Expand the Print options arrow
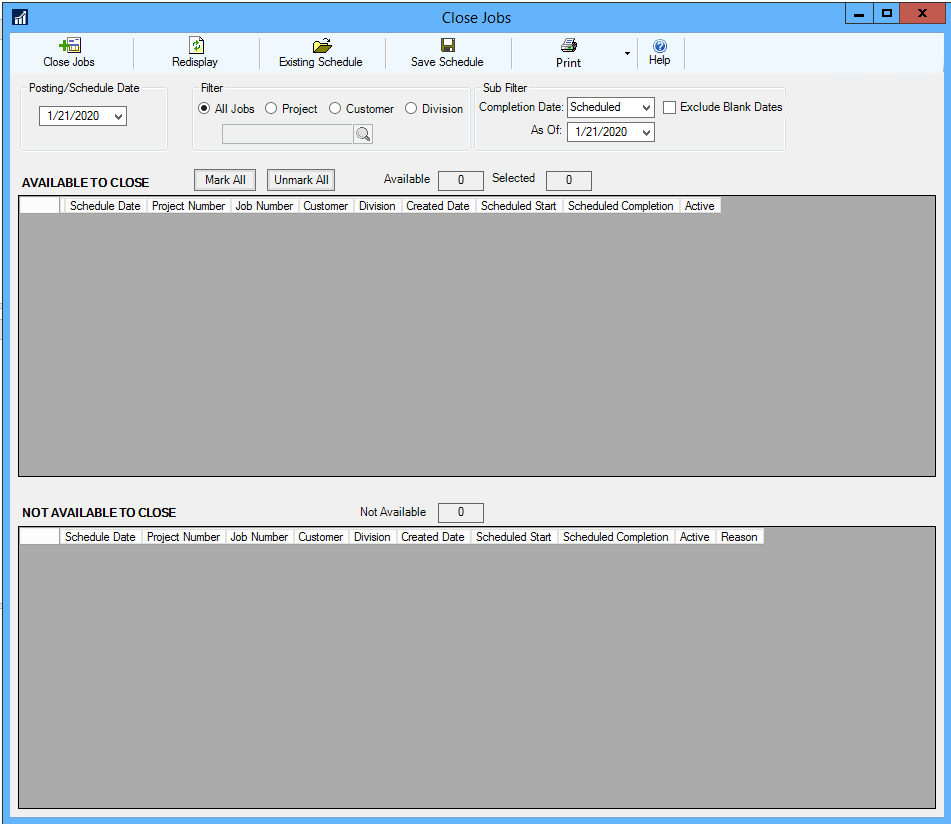The height and width of the screenshot is (824, 951). [627, 53]
